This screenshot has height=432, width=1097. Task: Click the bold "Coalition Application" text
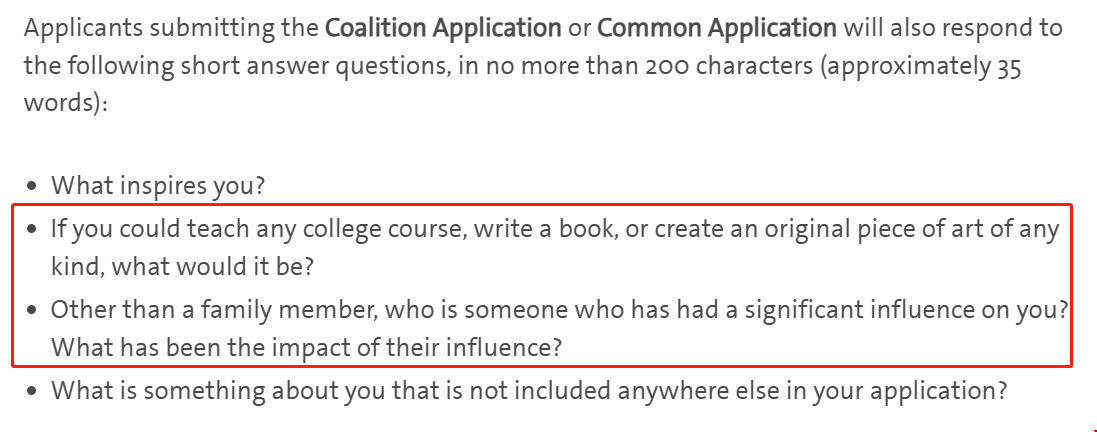click(x=444, y=29)
